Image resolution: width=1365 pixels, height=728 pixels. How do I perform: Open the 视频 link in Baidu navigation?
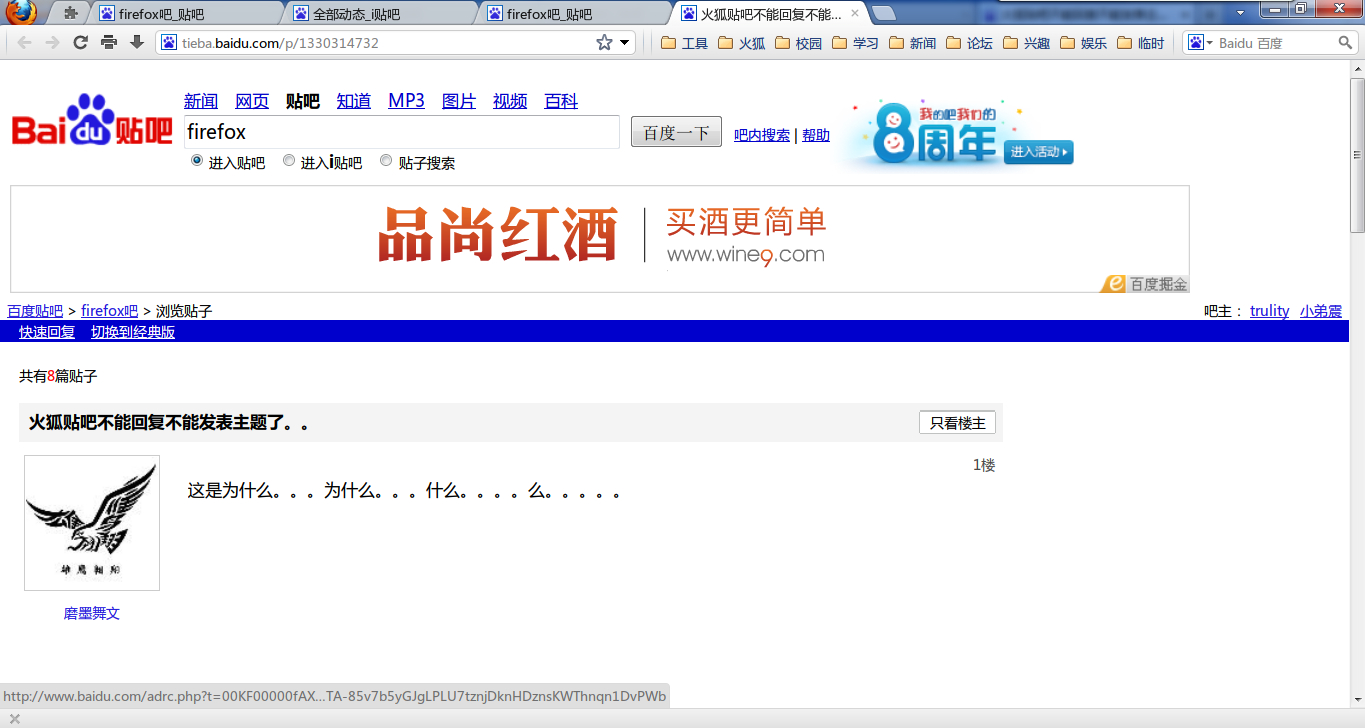[x=510, y=101]
